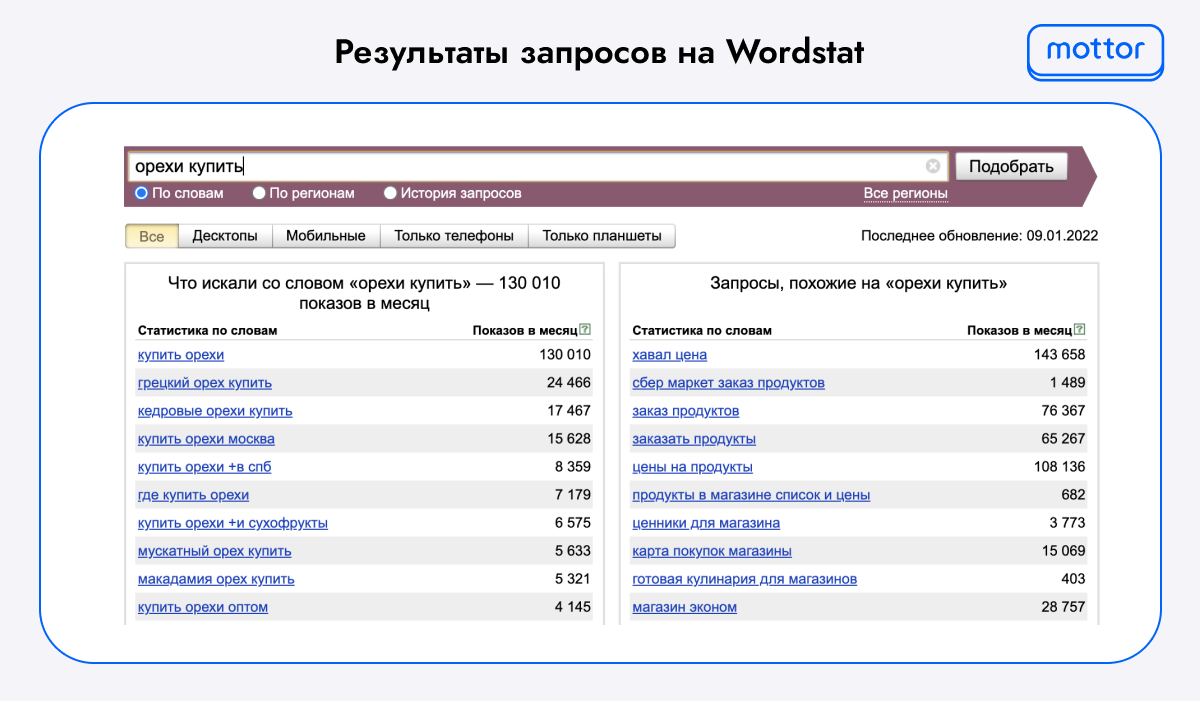Open help icon beside right "Показов в месяц"
The width and height of the screenshot is (1200, 701).
pos(1079,330)
